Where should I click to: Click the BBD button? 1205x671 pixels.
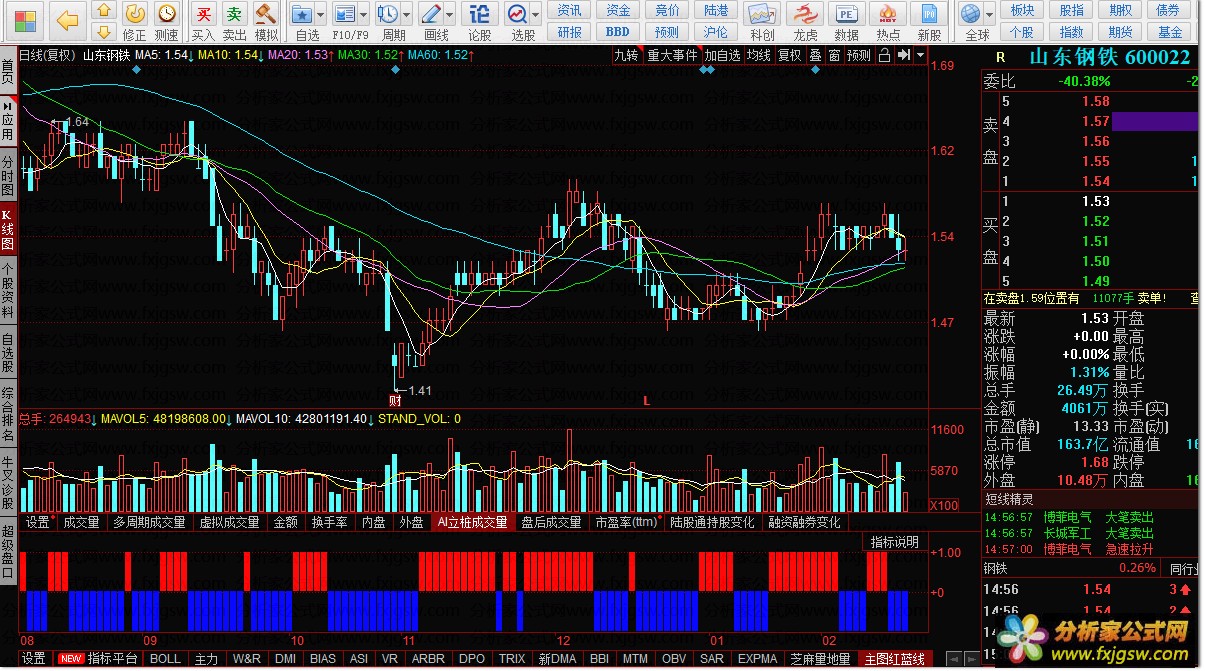619,32
